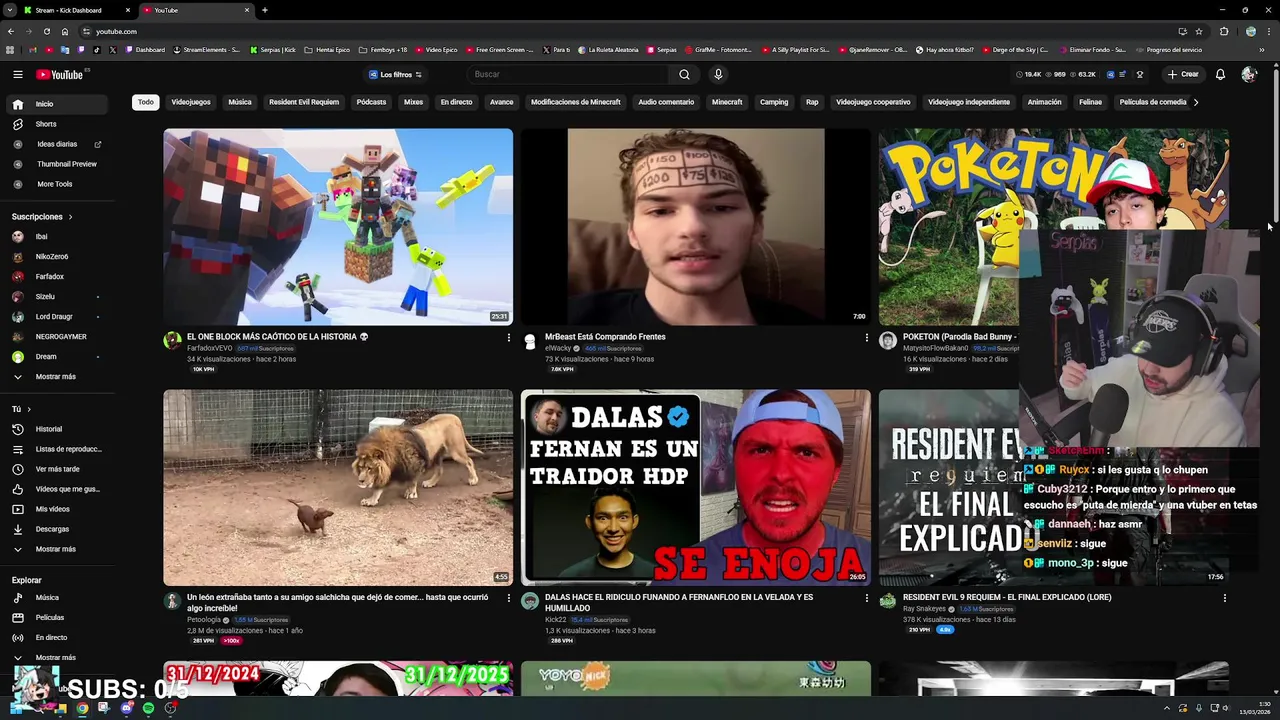The width and height of the screenshot is (1280, 720).
Task: Expand Mostrar más under subscriptions
Action: click(56, 377)
